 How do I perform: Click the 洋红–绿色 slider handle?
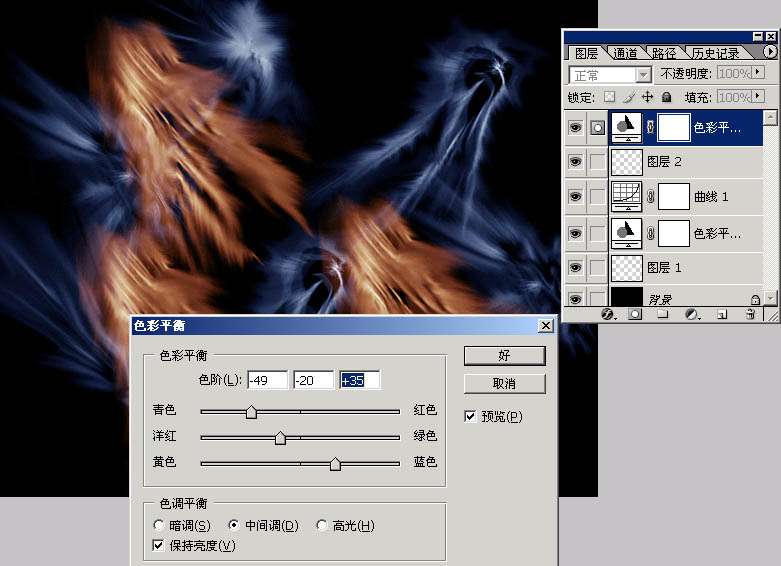tap(280, 438)
